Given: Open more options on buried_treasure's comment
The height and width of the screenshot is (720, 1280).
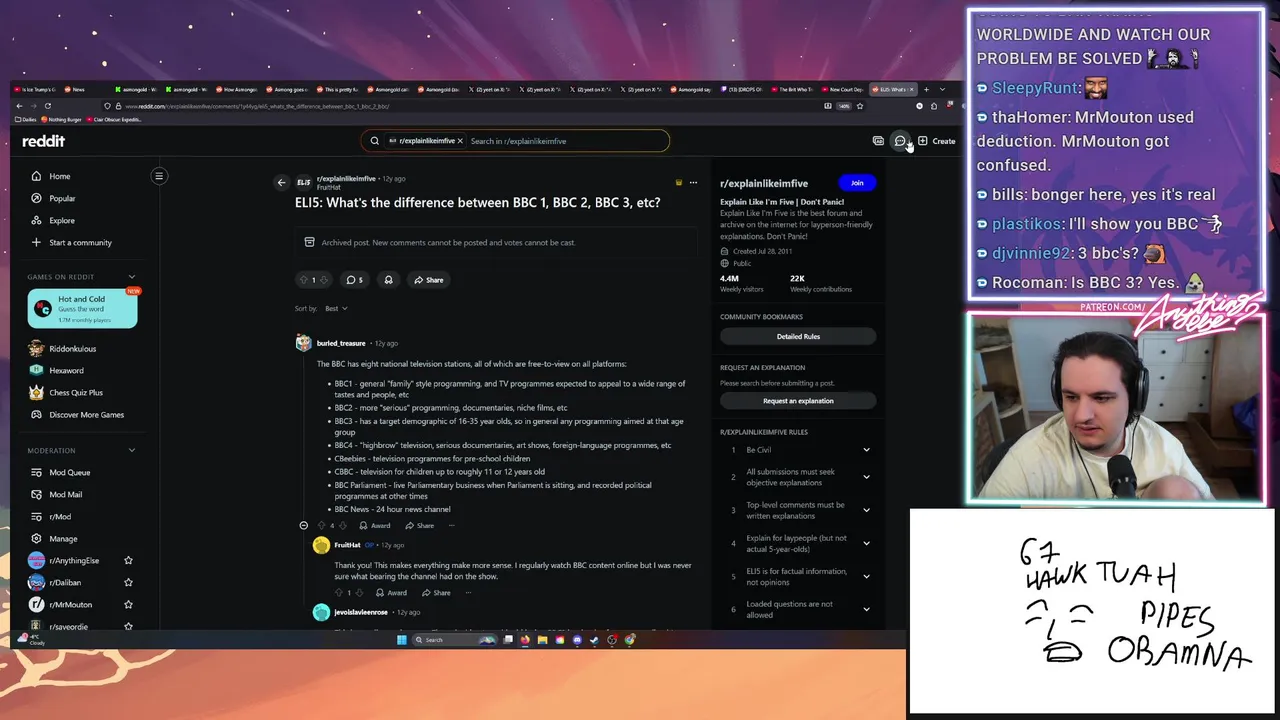Looking at the screenshot, I should [451, 525].
